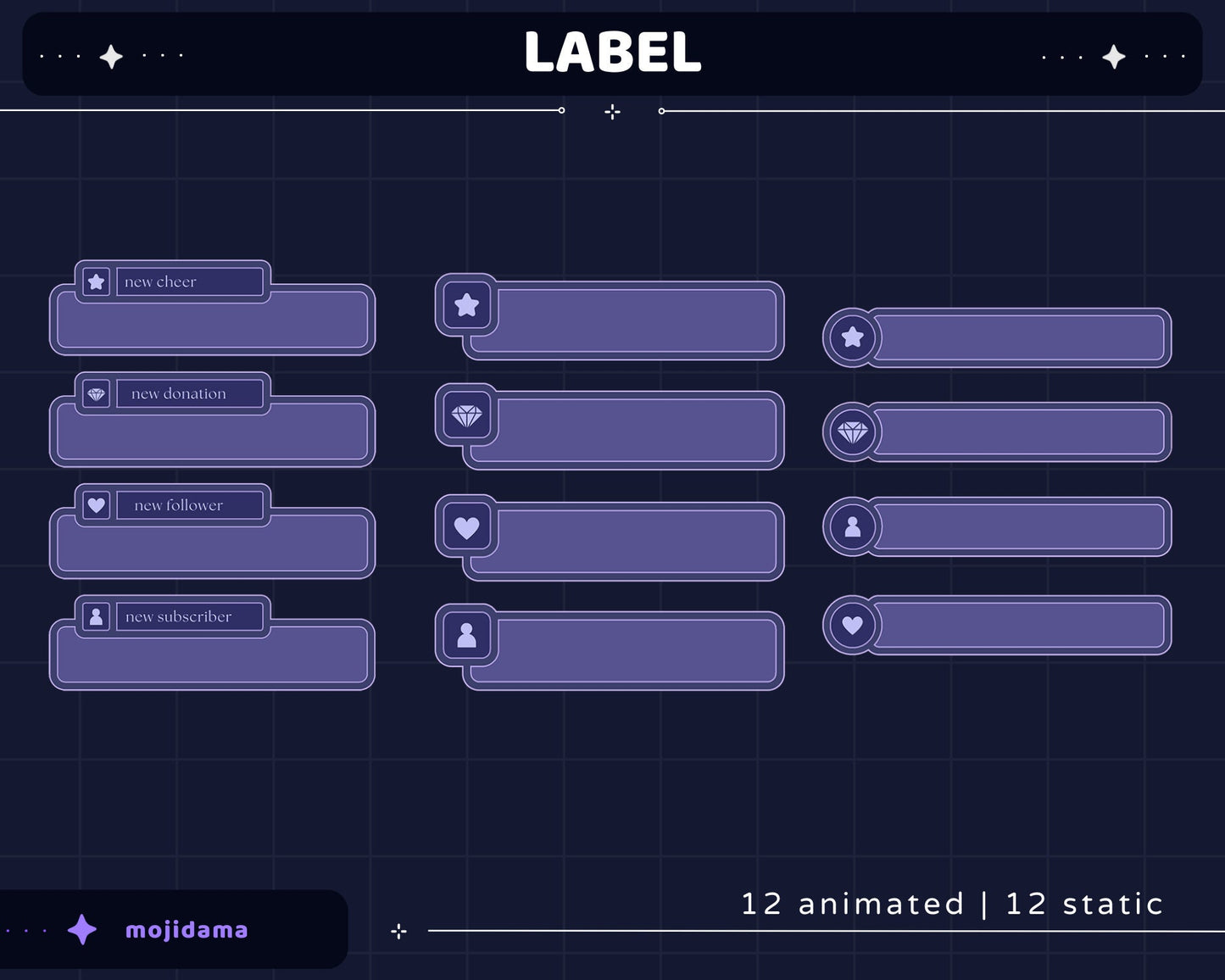The width and height of the screenshot is (1225, 980).
Task: Click the small heart icon beside "new follower"
Action: click(x=97, y=505)
